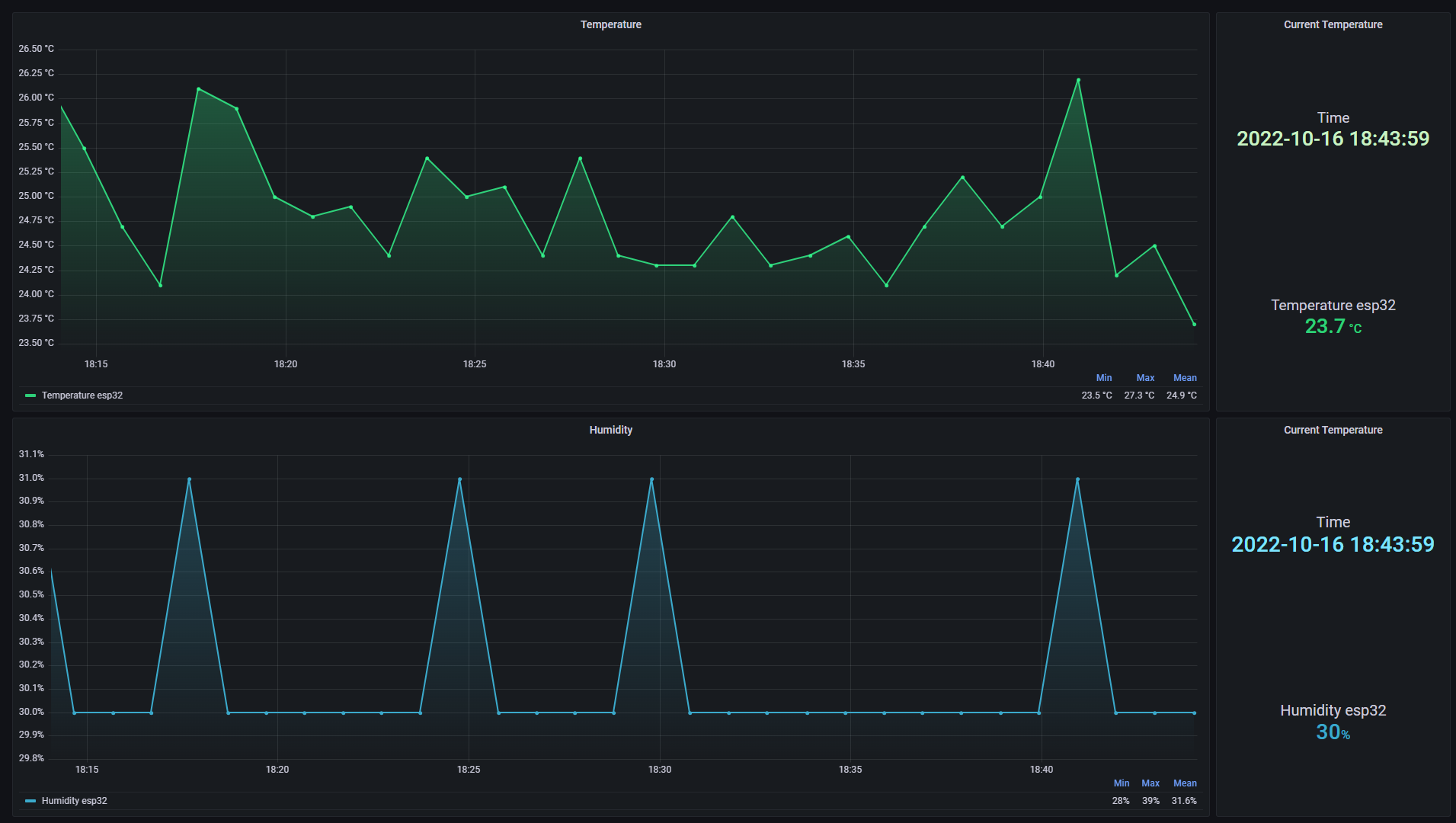The width and height of the screenshot is (1456, 823).
Task: Click the blue 2022-10-16 18:43:59 time value
Action: pos(1333,544)
